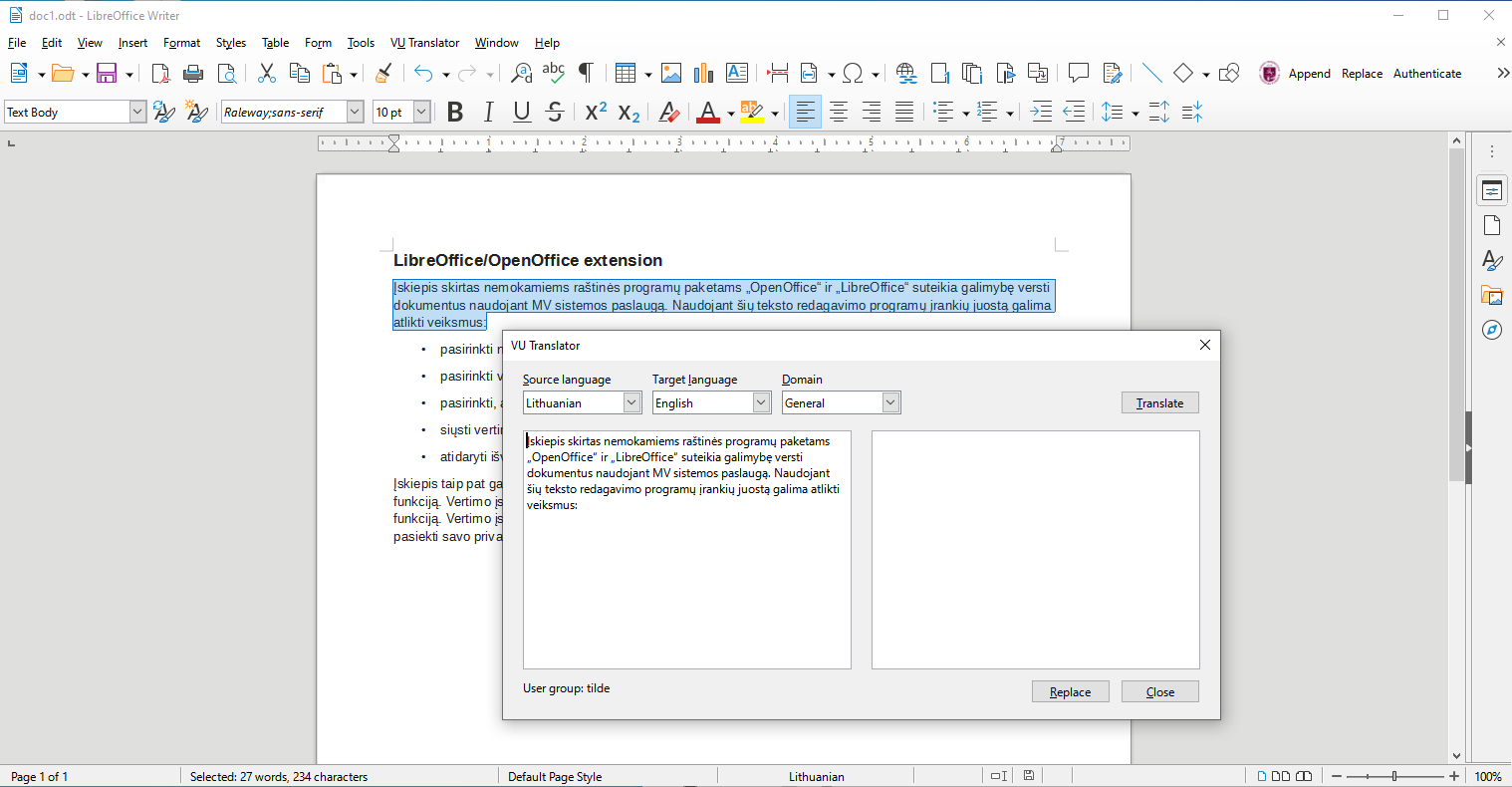Click the Copy icon
The height and width of the screenshot is (787, 1512).
[299, 73]
